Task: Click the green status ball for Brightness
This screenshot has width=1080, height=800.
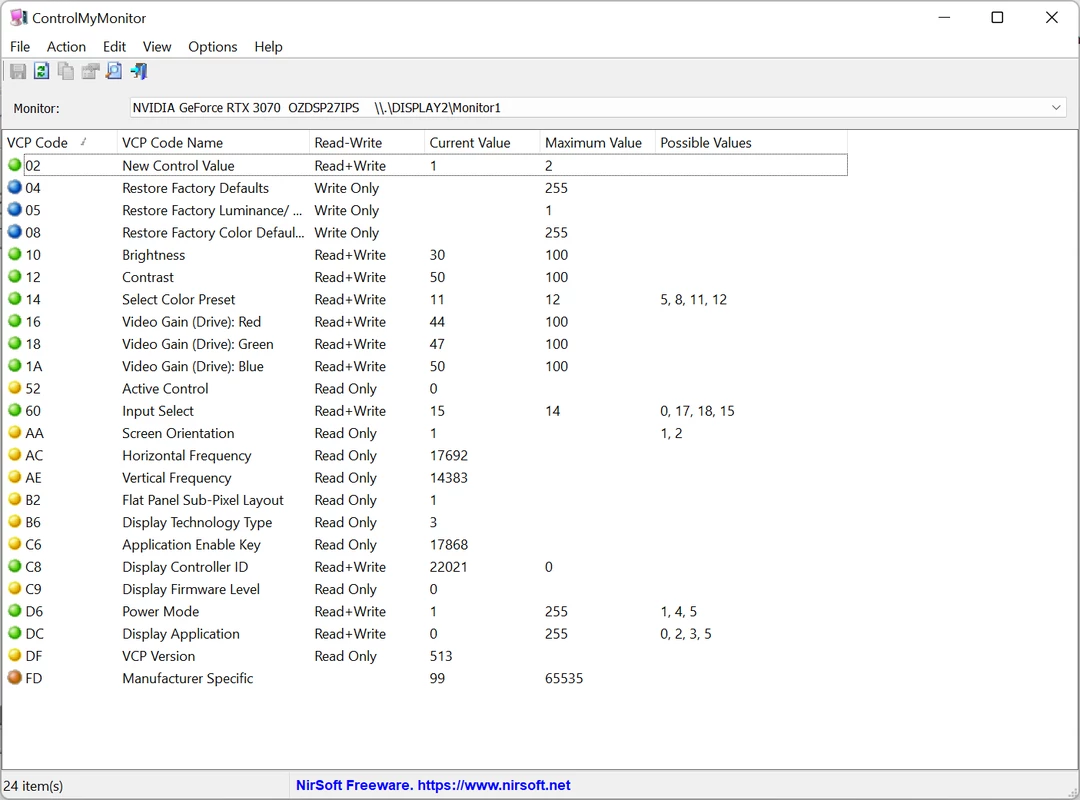Action: [x=14, y=254]
